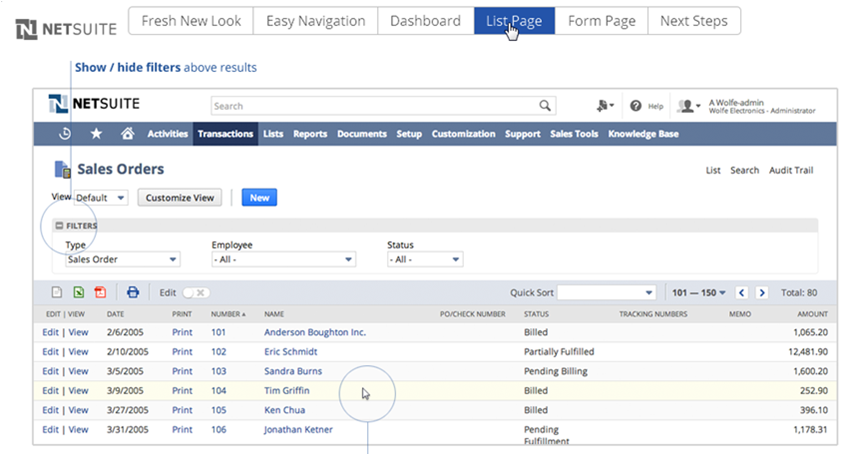Open the Transactions menu
Image resolution: width=844 pixels, height=455 pixels.
click(225, 134)
